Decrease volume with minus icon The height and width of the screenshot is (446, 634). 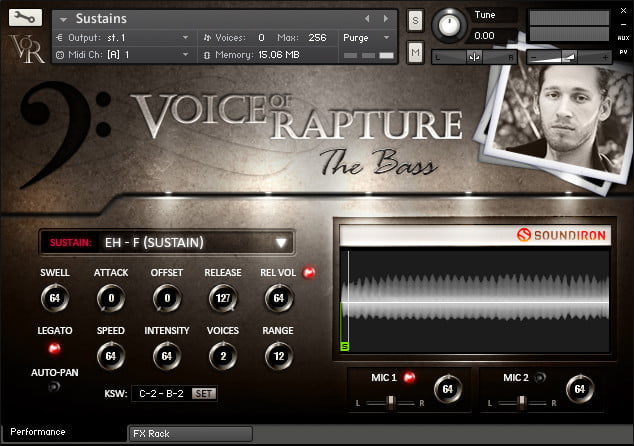(x=534, y=58)
